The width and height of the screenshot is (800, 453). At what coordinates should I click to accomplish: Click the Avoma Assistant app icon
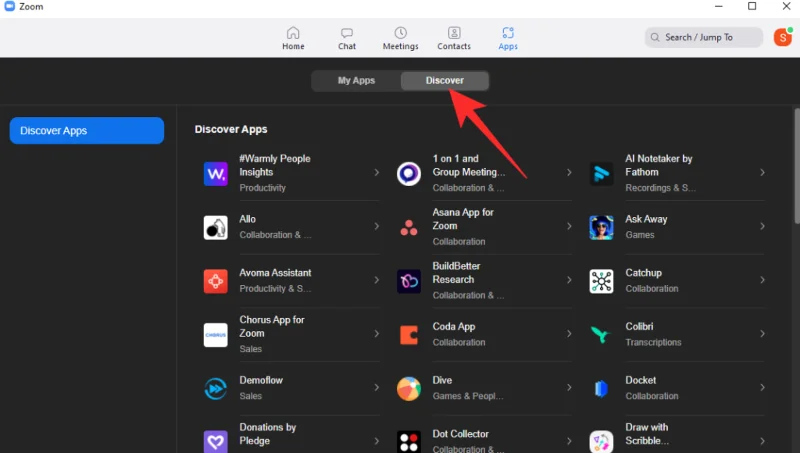(x=216, y=281)
